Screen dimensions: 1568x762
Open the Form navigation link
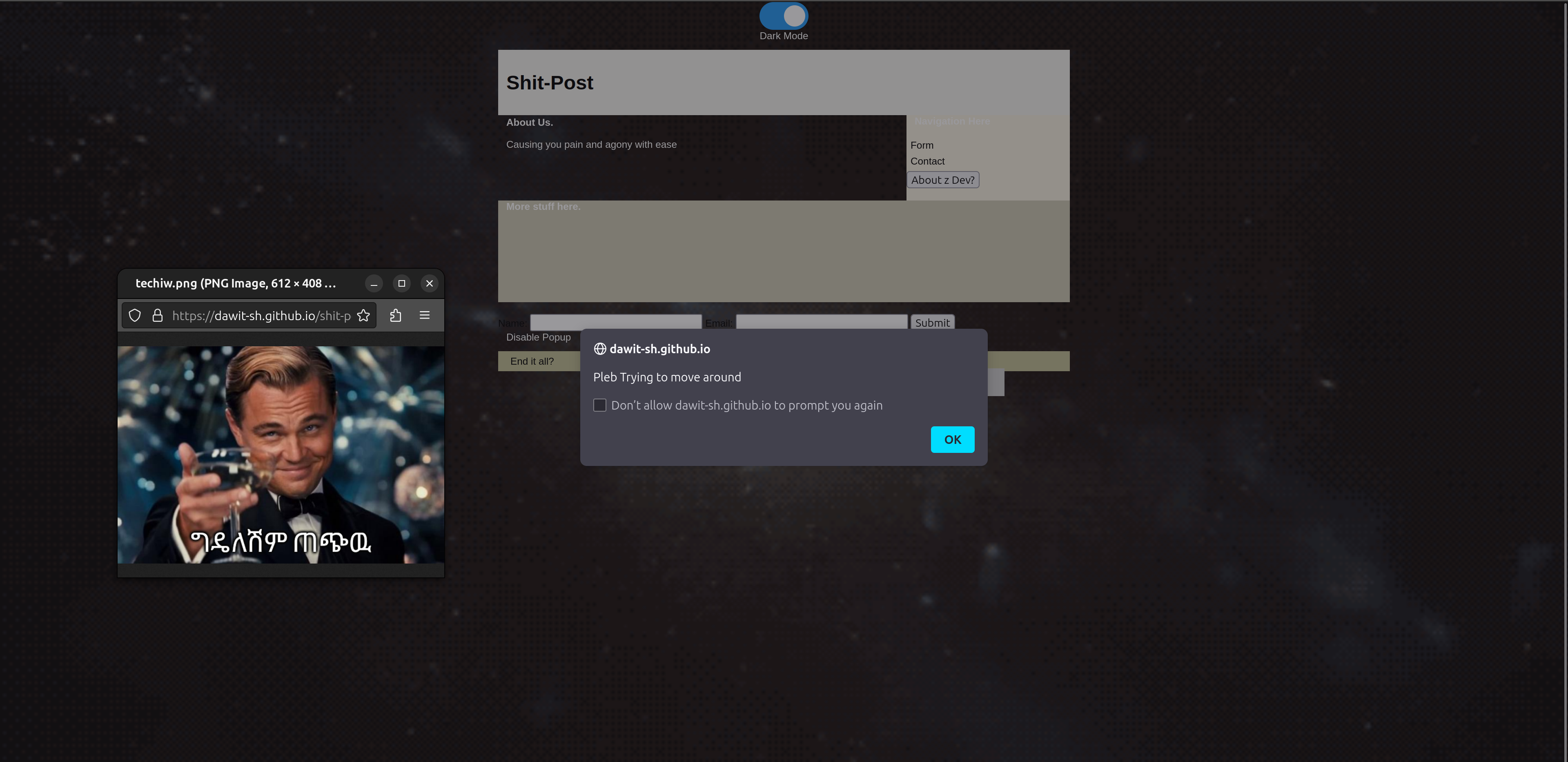point(922,145)
